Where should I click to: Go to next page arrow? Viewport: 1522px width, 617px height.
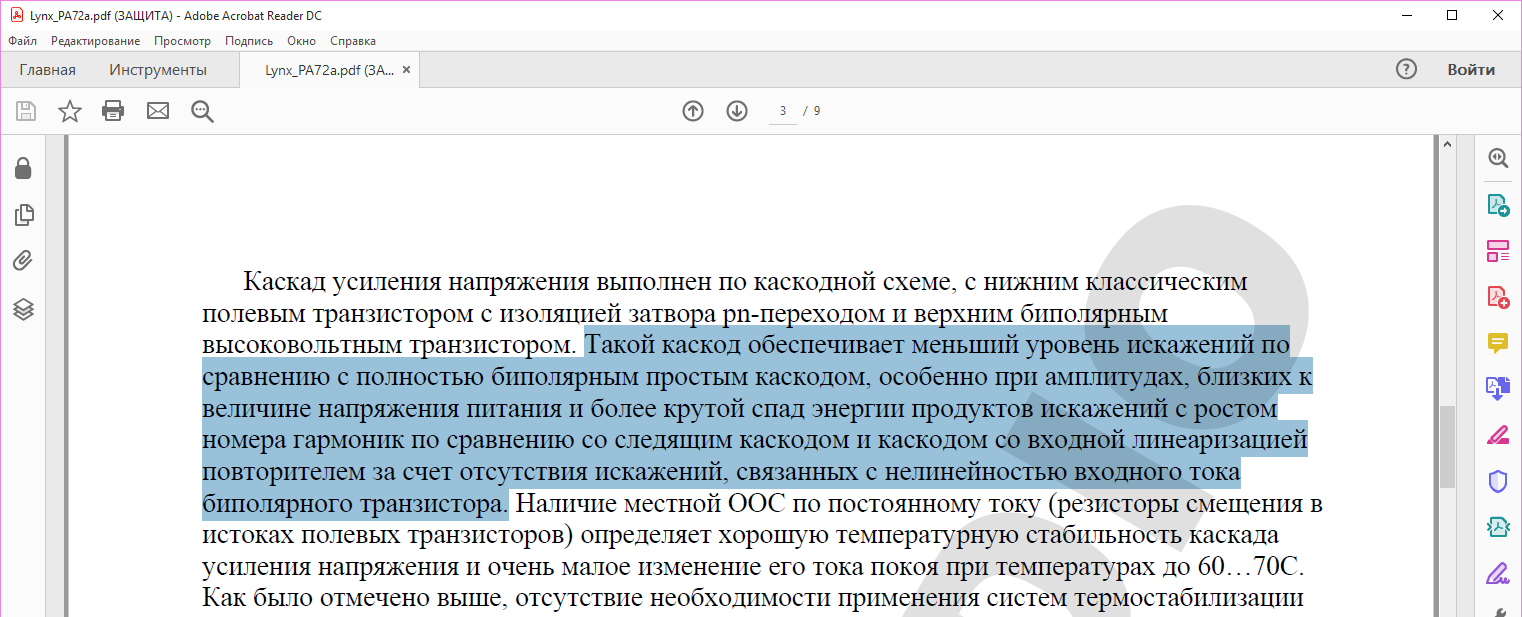pos(737,111)
